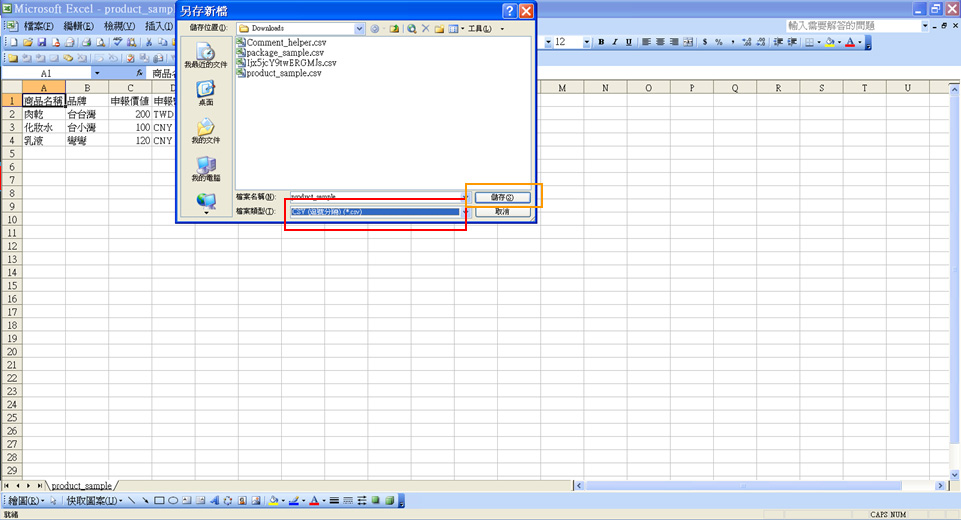Switch to the product_sample sheet tab

pyautogui.click(x=82, y=486)
